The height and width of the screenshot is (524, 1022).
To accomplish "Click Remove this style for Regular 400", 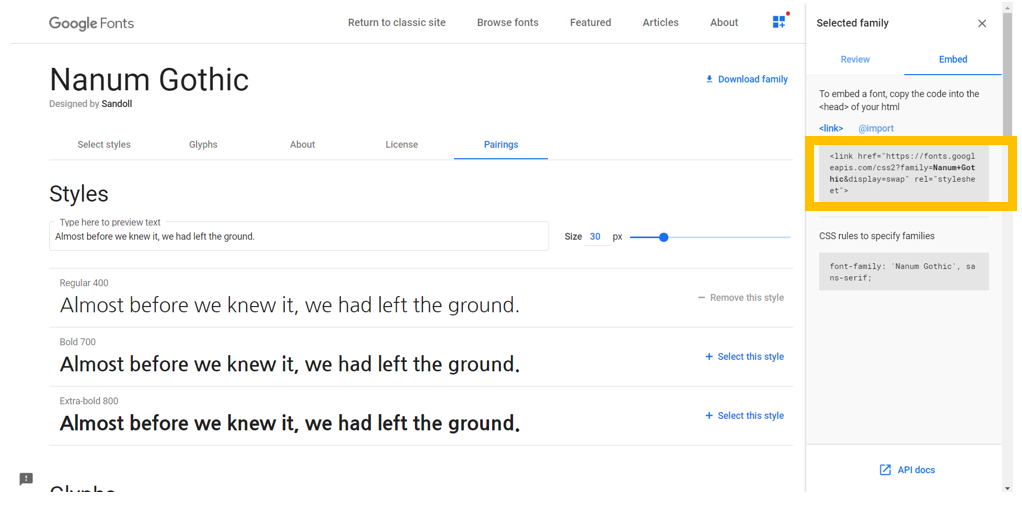I will (x=741, y=298).
